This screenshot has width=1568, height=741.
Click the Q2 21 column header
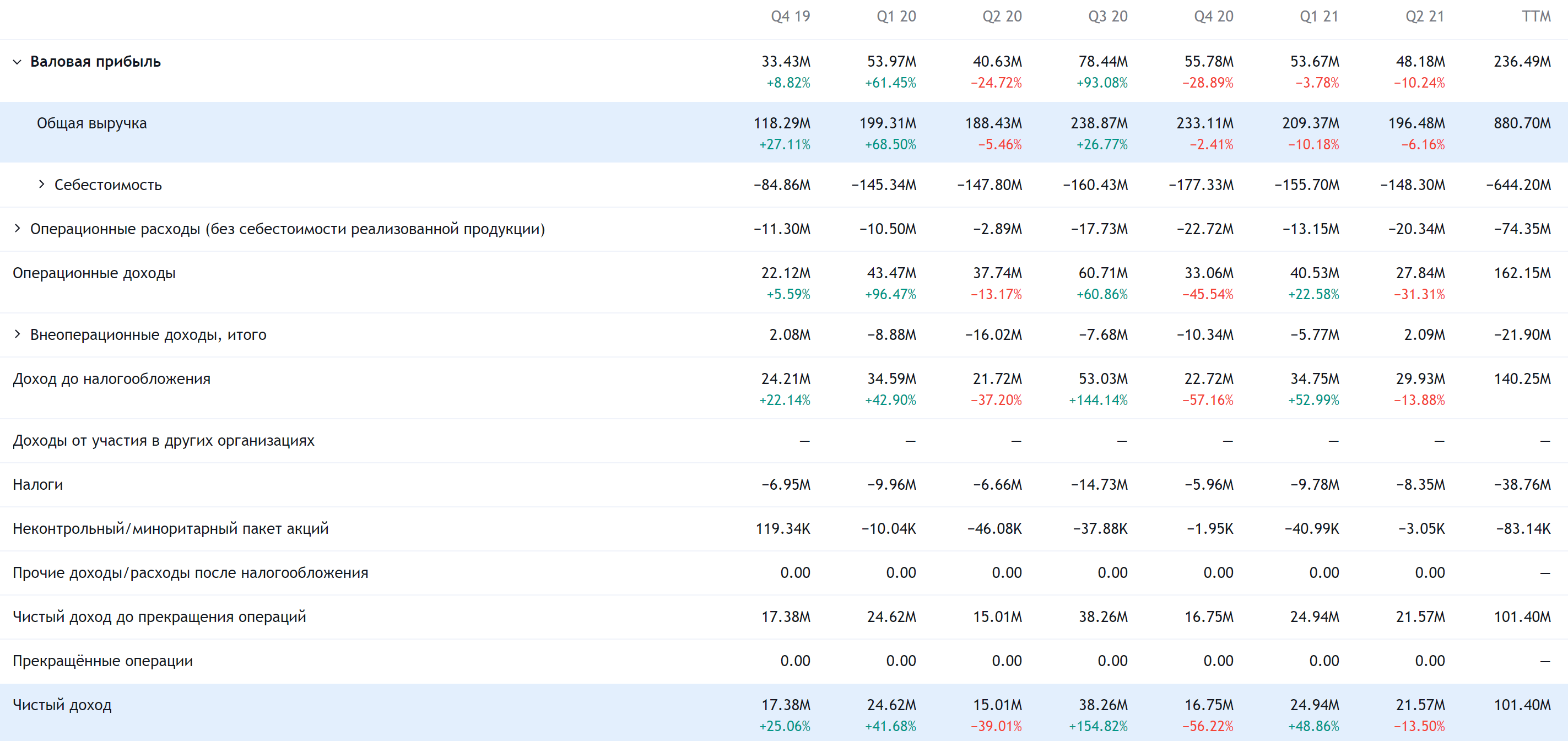(x=1424, y=17)
